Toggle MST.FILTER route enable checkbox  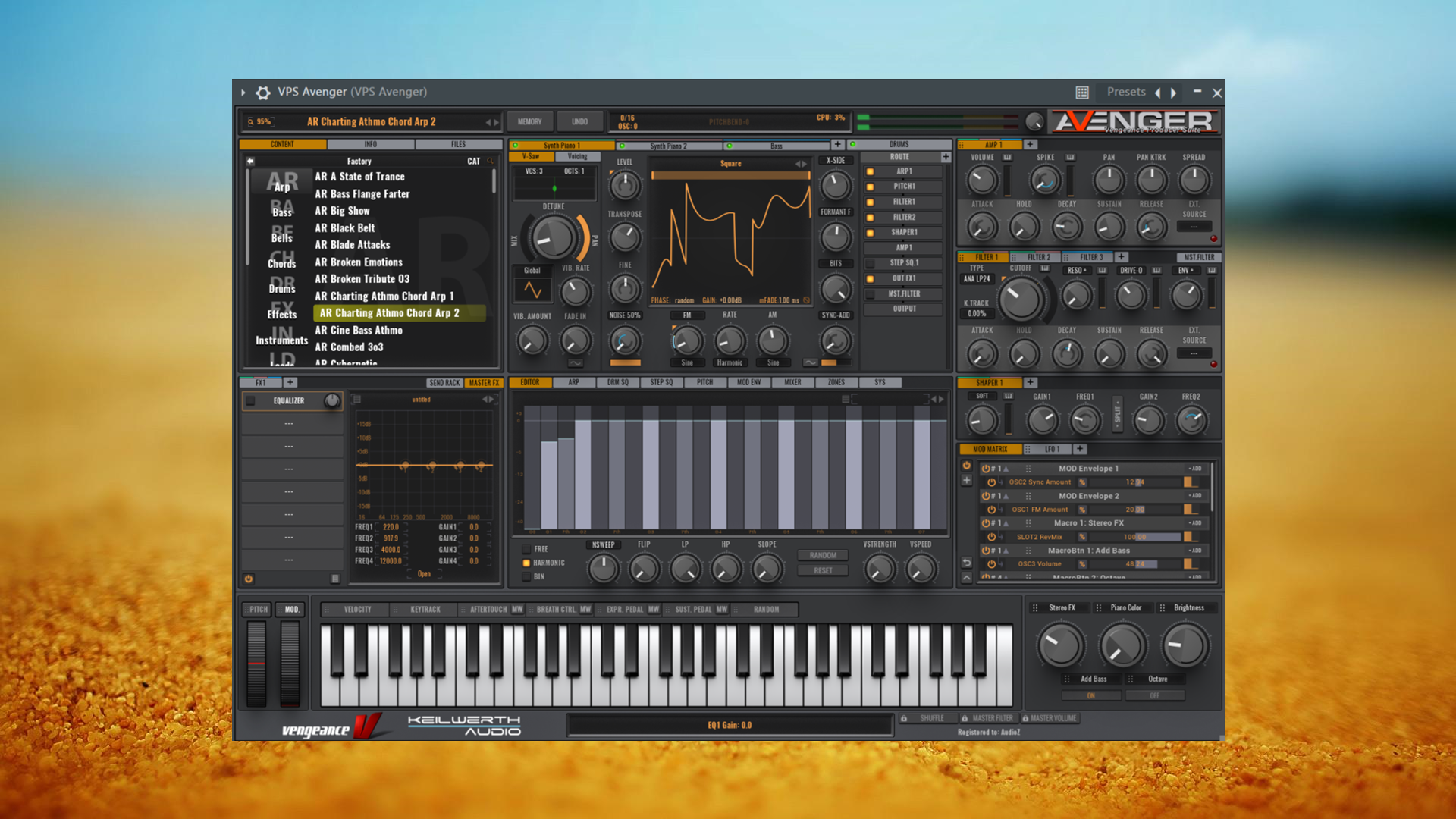click(870, 293)
